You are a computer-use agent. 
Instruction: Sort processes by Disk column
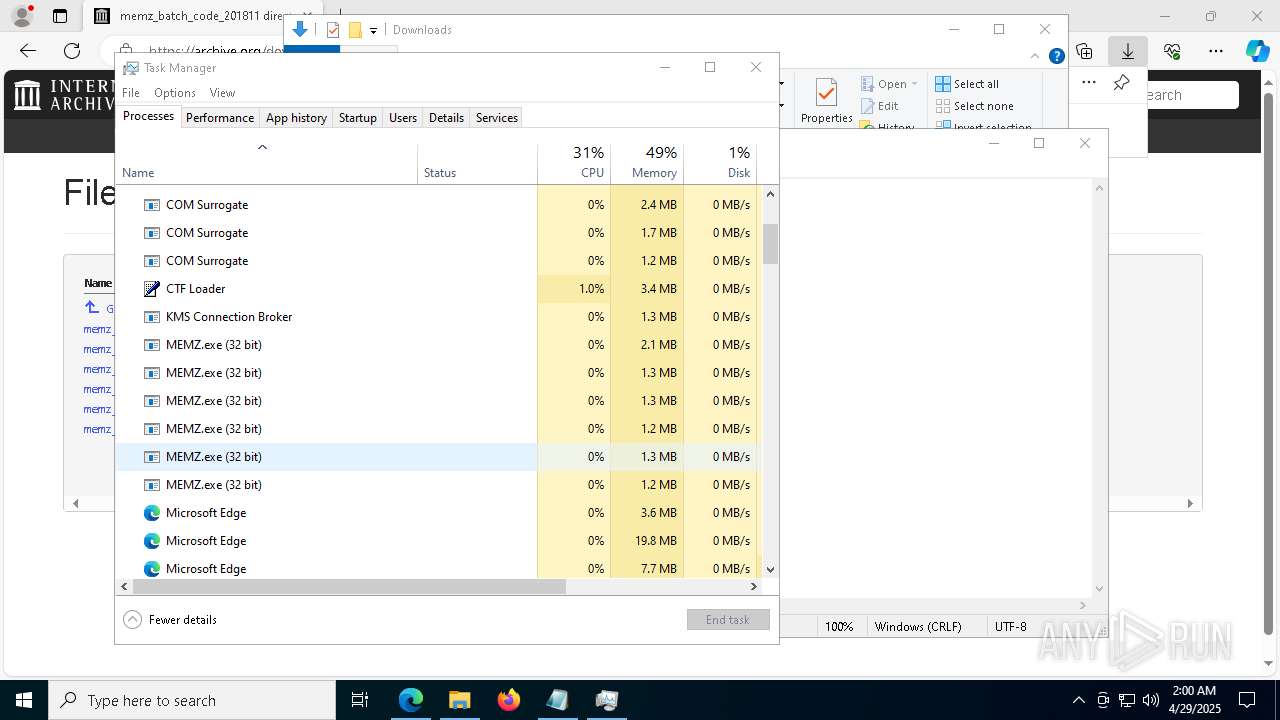(x=720, y=164)
